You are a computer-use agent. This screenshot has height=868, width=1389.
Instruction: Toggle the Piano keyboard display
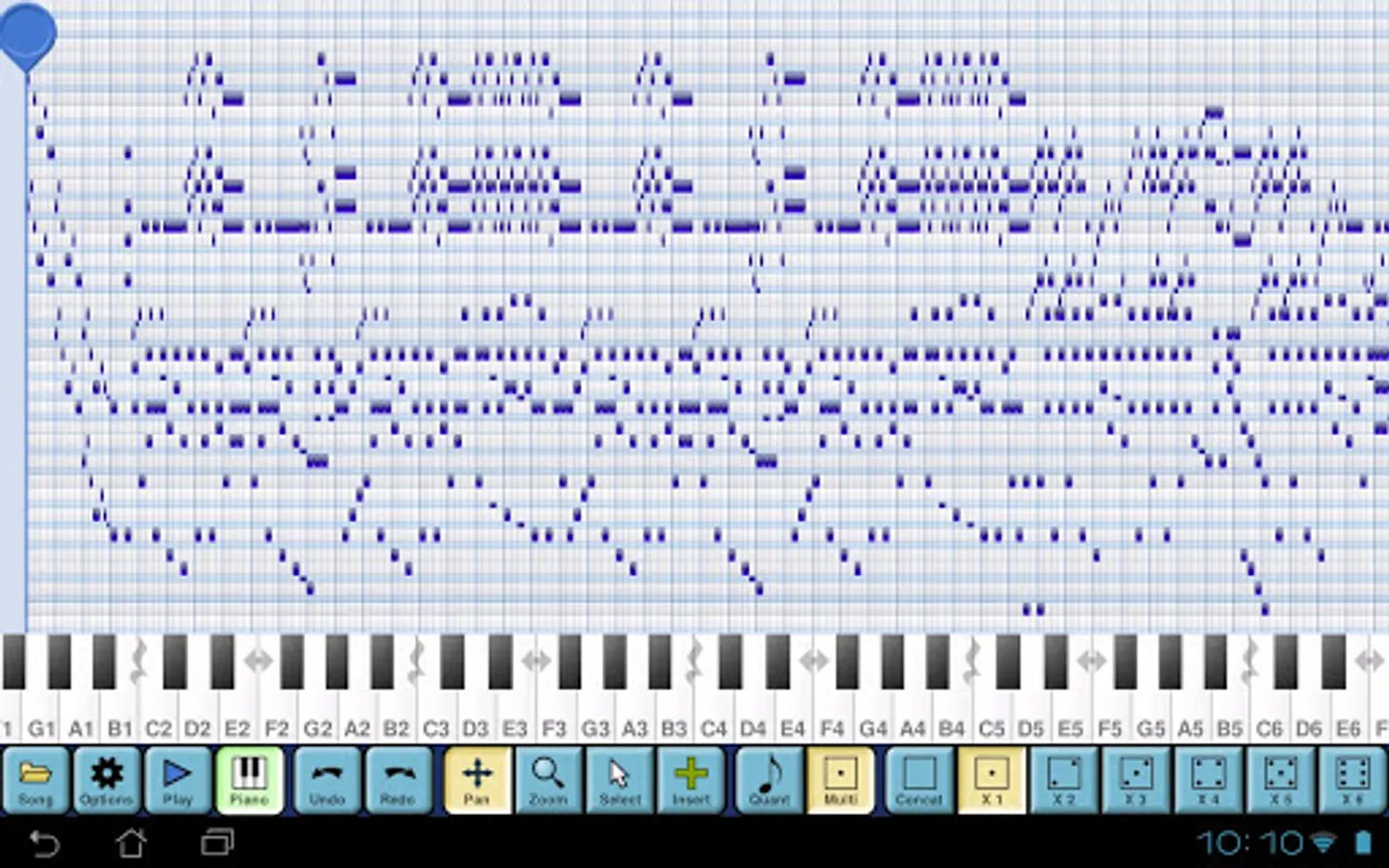(x=250, y=779)
